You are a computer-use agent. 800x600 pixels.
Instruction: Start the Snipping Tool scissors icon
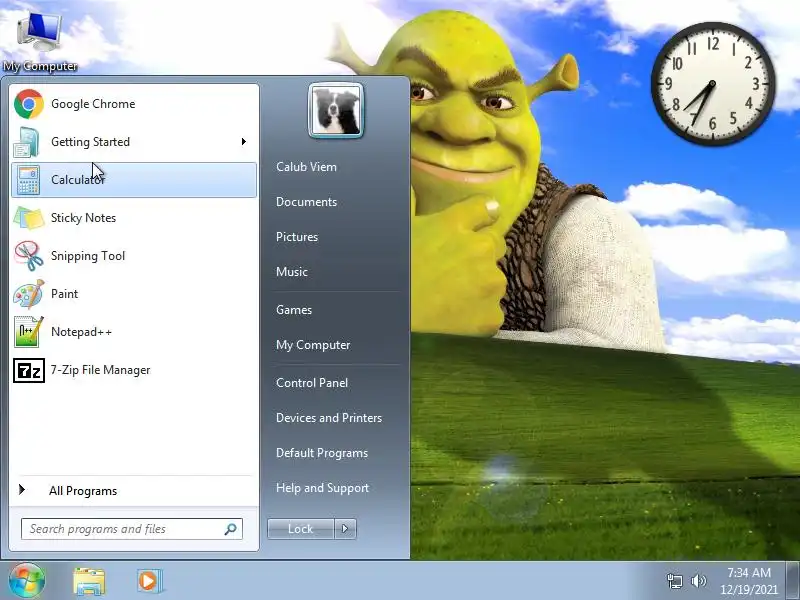(29, 256)
